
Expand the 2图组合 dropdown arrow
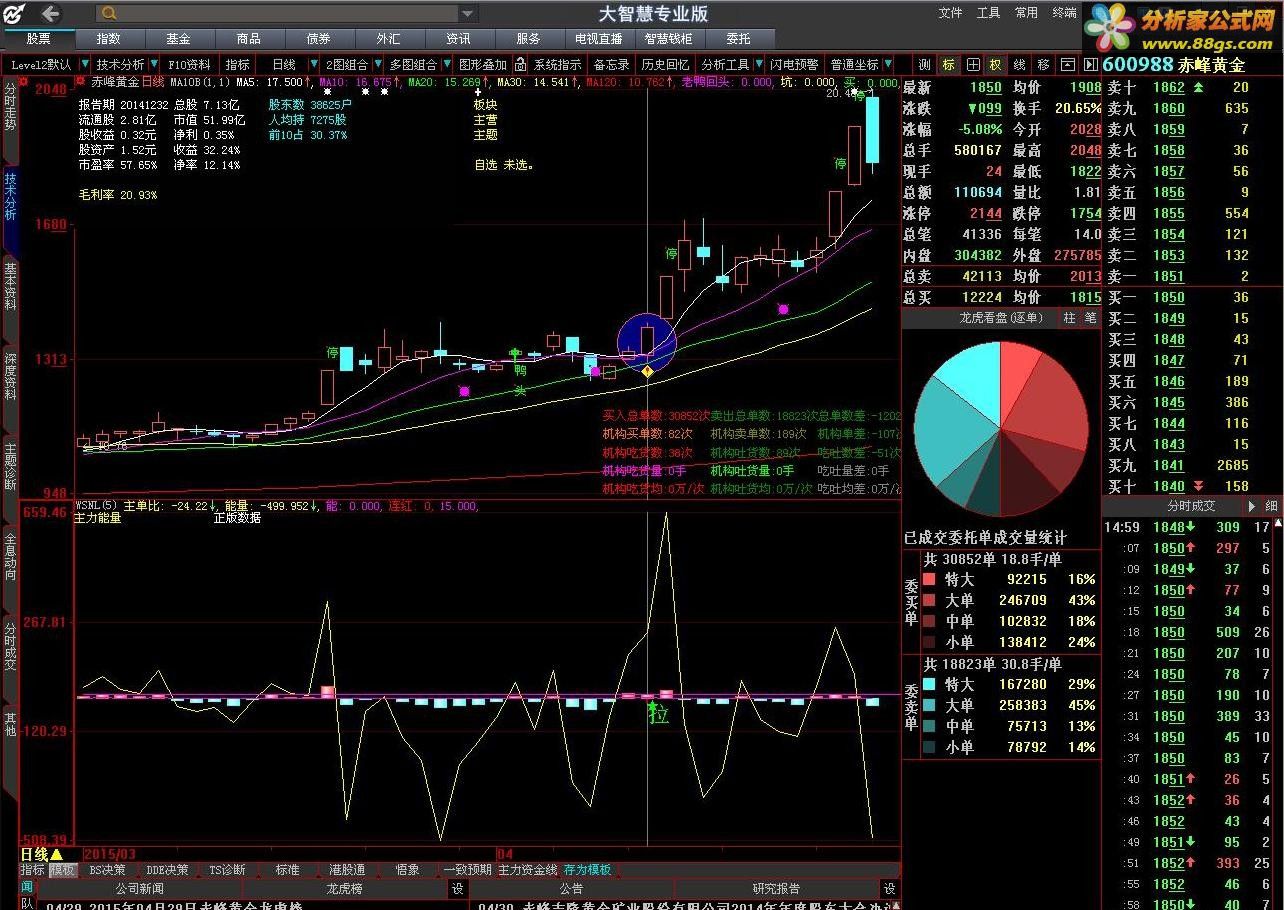pos(378,64)
